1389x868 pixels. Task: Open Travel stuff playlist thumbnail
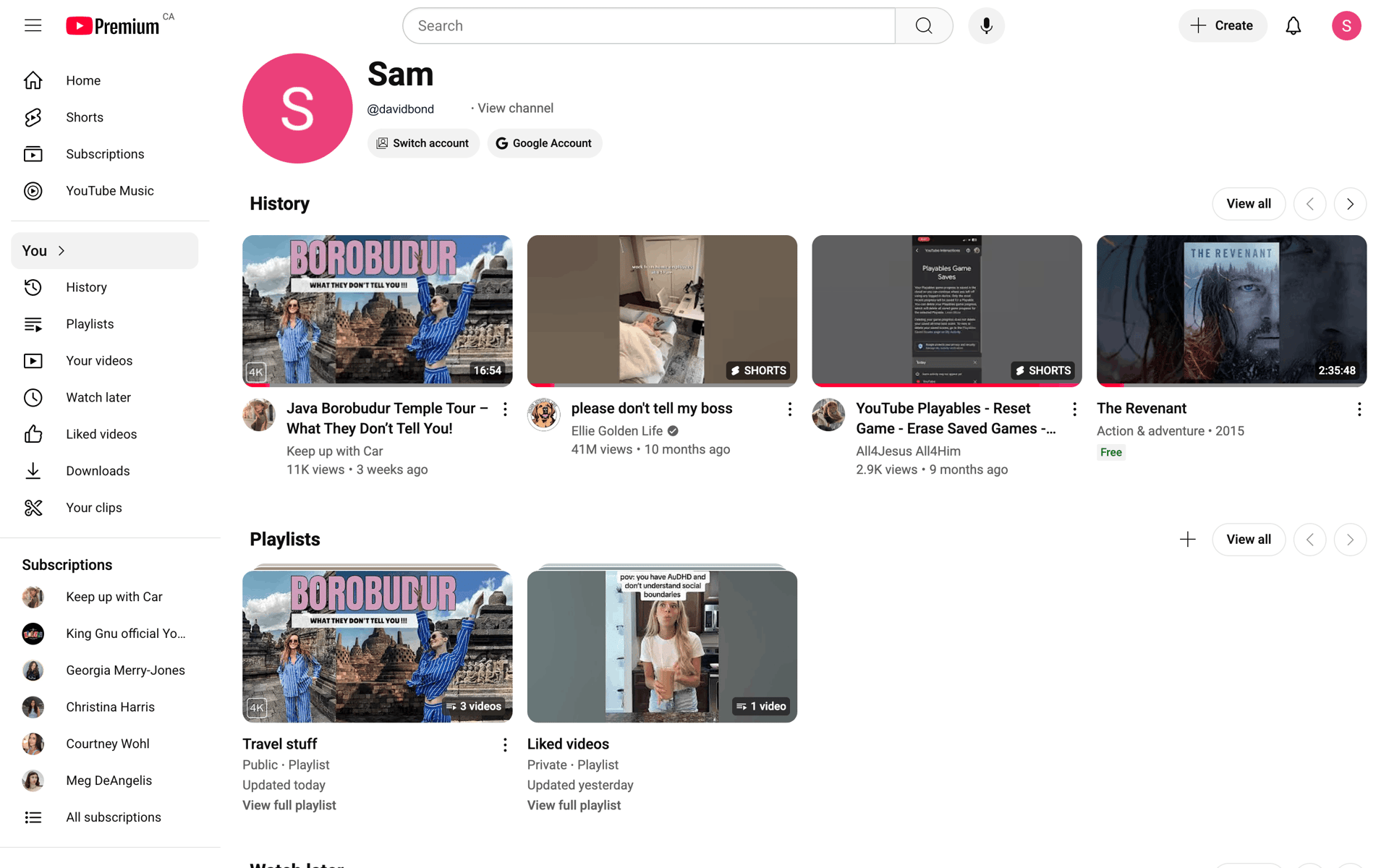(x=378, y=646)
